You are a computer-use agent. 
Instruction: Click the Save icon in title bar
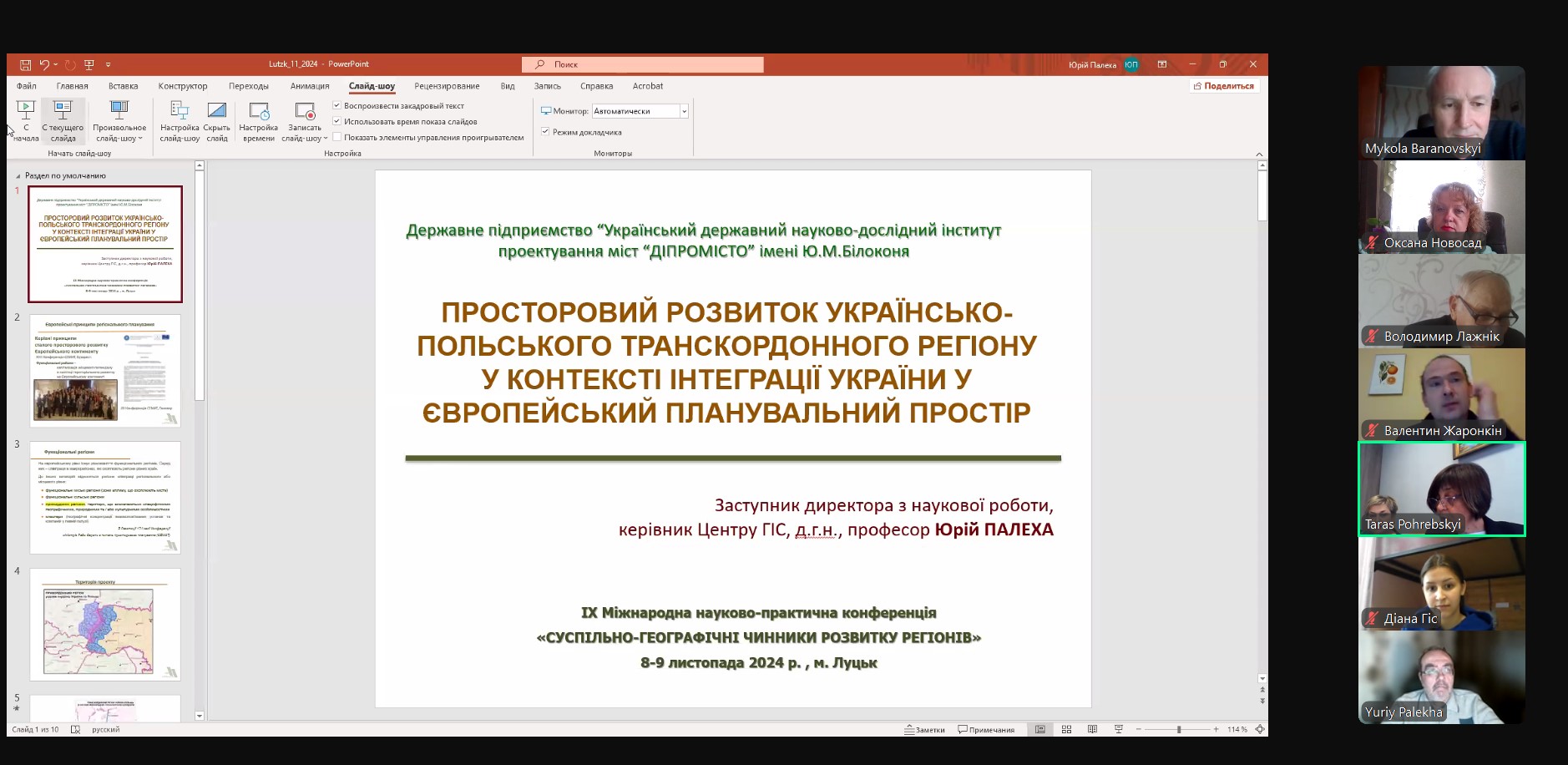pyautogui.click(x=26, y=64)
